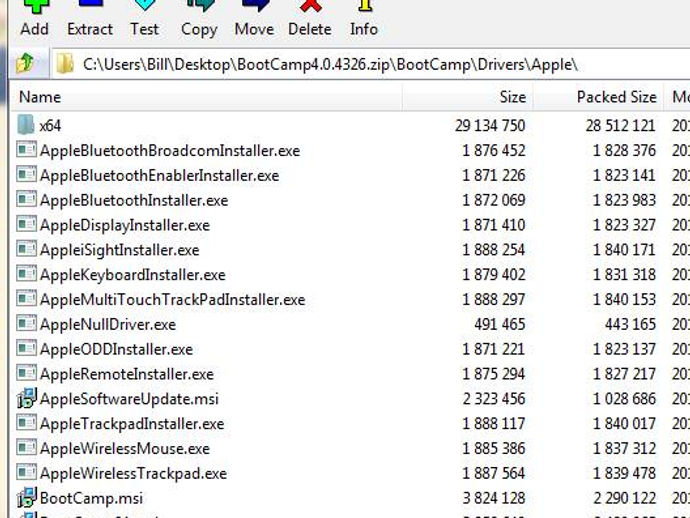690x518 pixels.
Task: Click icon of AppleMultiTouchTrackPadInstaller.exe
Action: point(26,299)
